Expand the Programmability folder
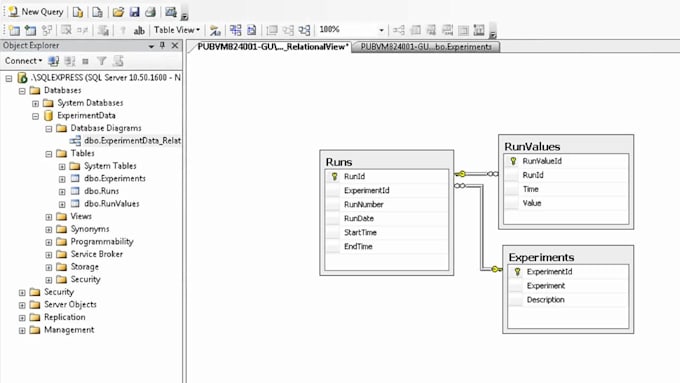Screen dimensions: 680x383 (x=49, y=242)
